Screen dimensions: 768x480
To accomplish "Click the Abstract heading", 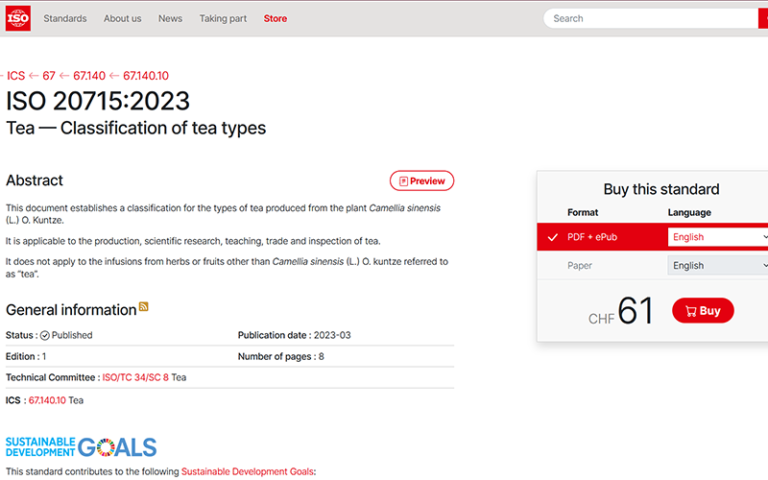I will [34, 181].
